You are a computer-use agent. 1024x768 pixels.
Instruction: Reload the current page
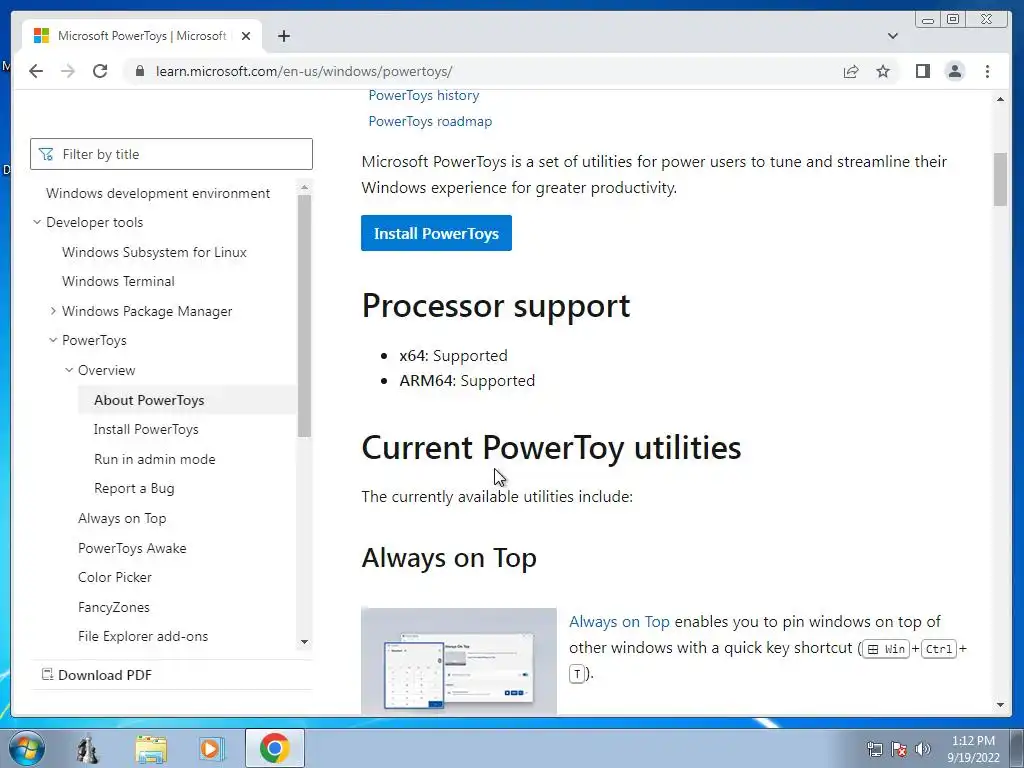click(100, 71)
